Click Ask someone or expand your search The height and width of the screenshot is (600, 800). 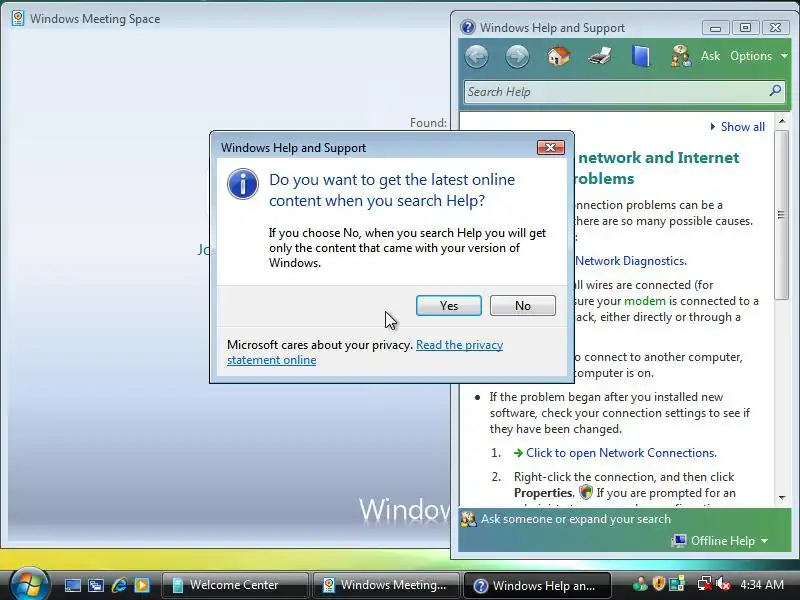click(x=576, y=519)
